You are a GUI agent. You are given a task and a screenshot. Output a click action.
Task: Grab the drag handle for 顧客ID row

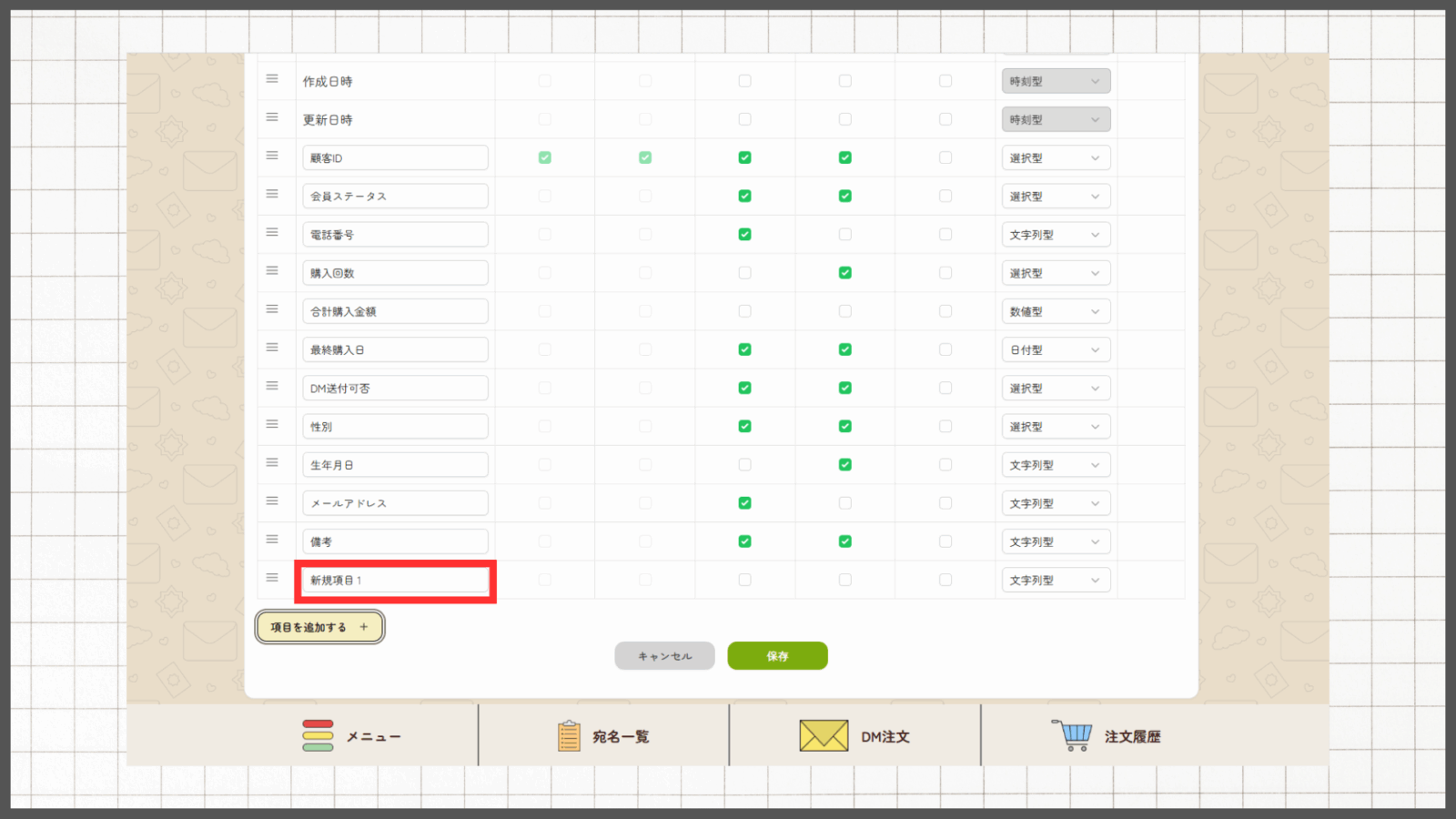pos(272,157)
